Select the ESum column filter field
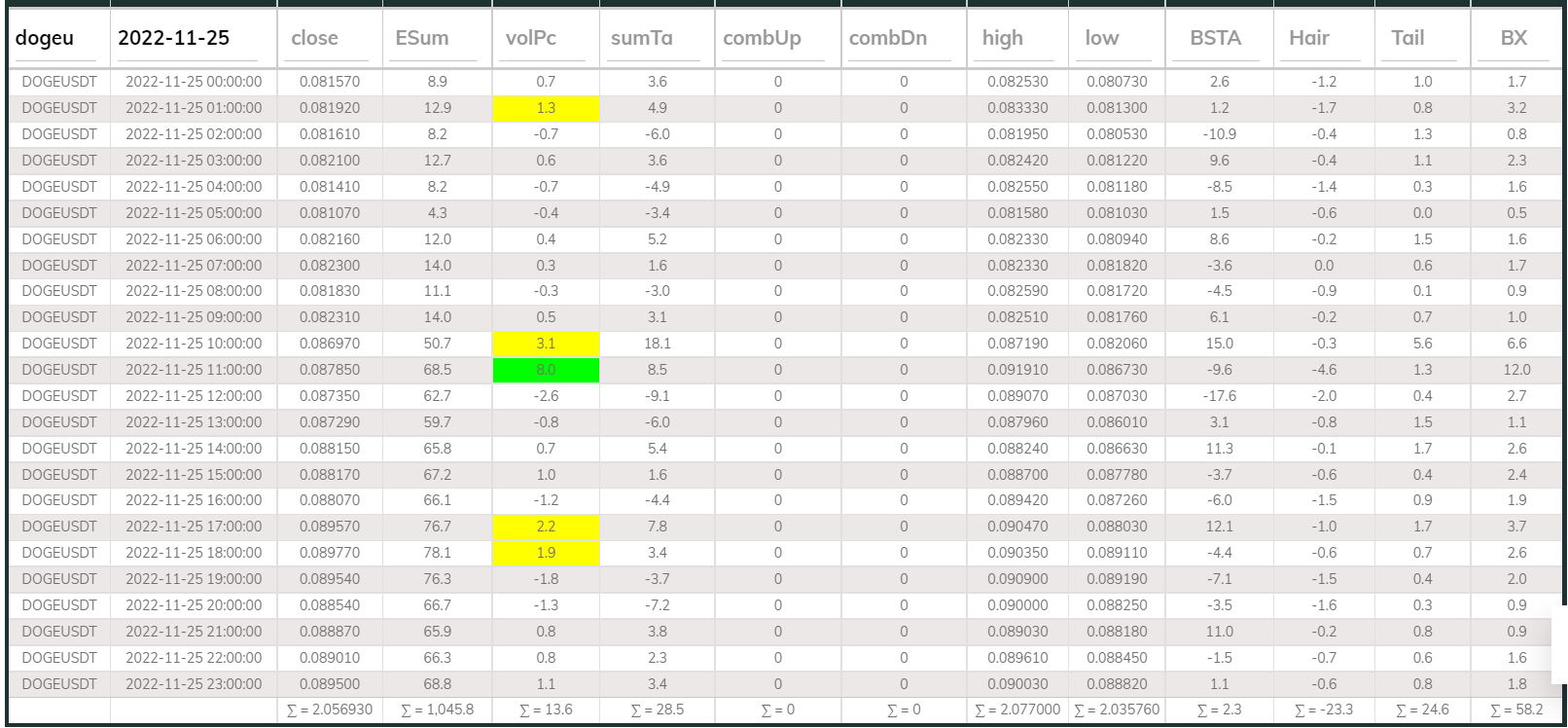1568x728 pixels. pyautogui.click(x=436, y=39)
